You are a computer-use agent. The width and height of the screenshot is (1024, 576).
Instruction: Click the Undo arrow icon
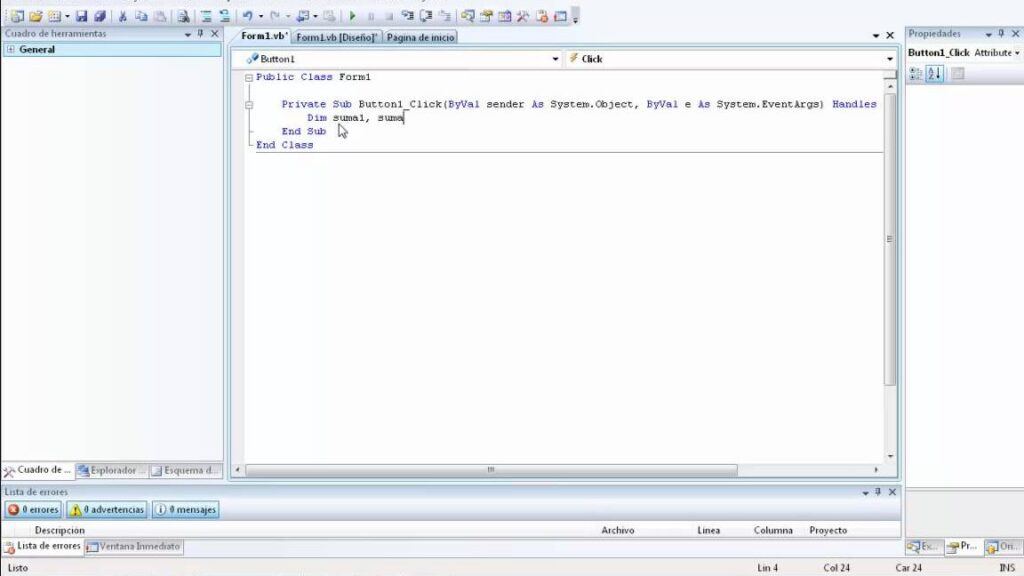click(x=248, y=16)
